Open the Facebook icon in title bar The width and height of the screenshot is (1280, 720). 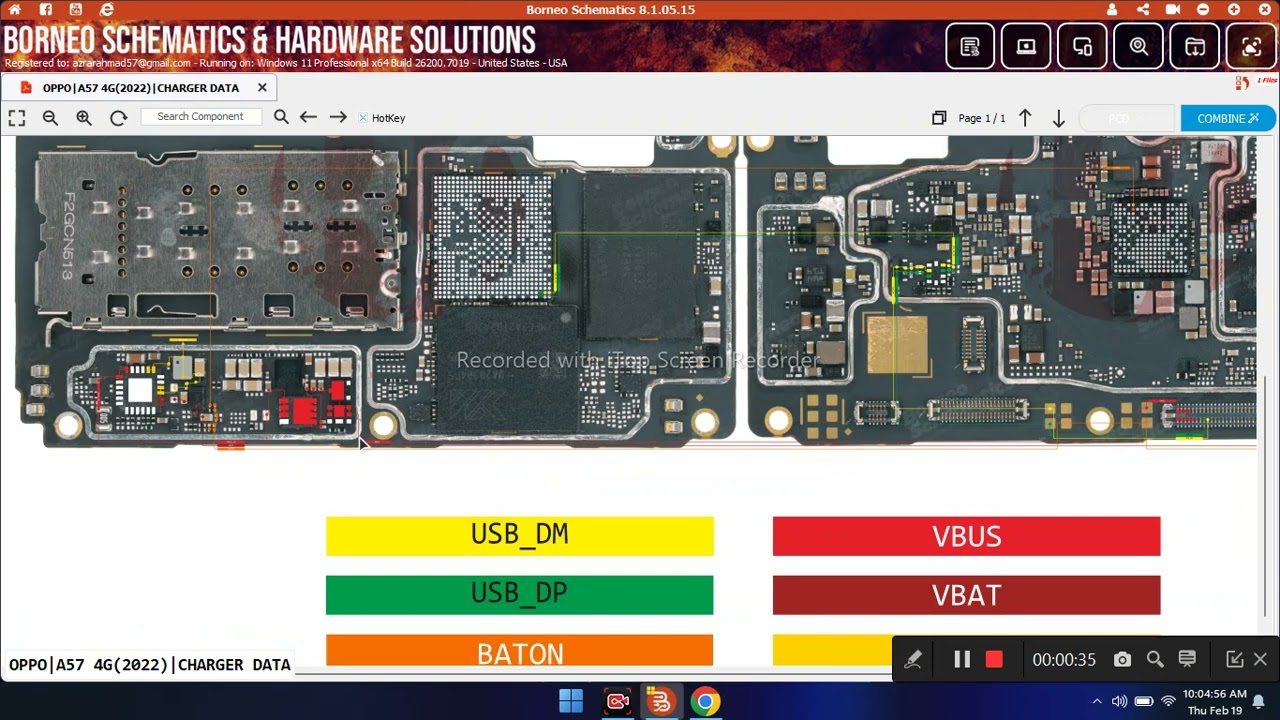46,10
